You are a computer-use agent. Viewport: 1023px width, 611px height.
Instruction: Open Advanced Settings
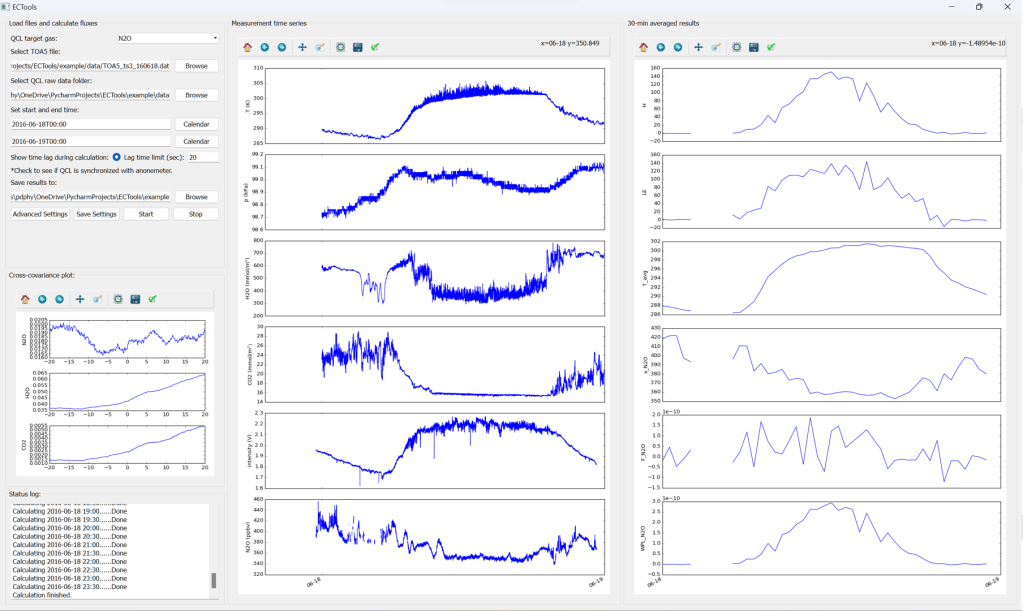[40, 214]
